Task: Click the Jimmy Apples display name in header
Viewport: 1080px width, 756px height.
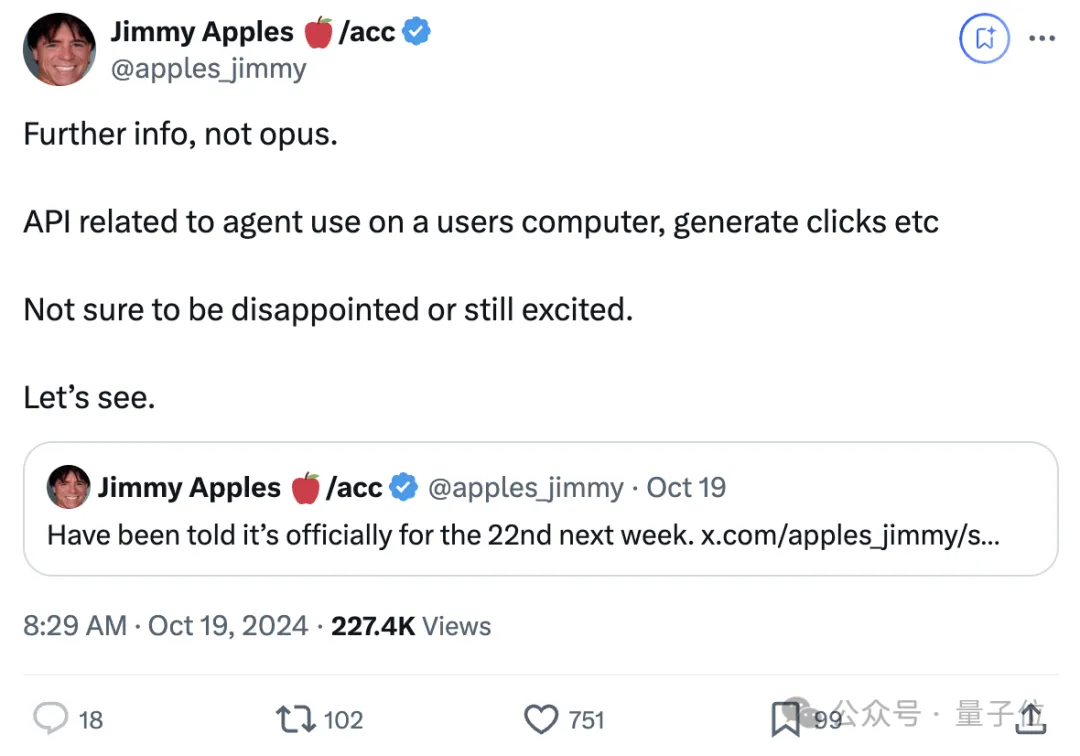Action: [202, 32]
